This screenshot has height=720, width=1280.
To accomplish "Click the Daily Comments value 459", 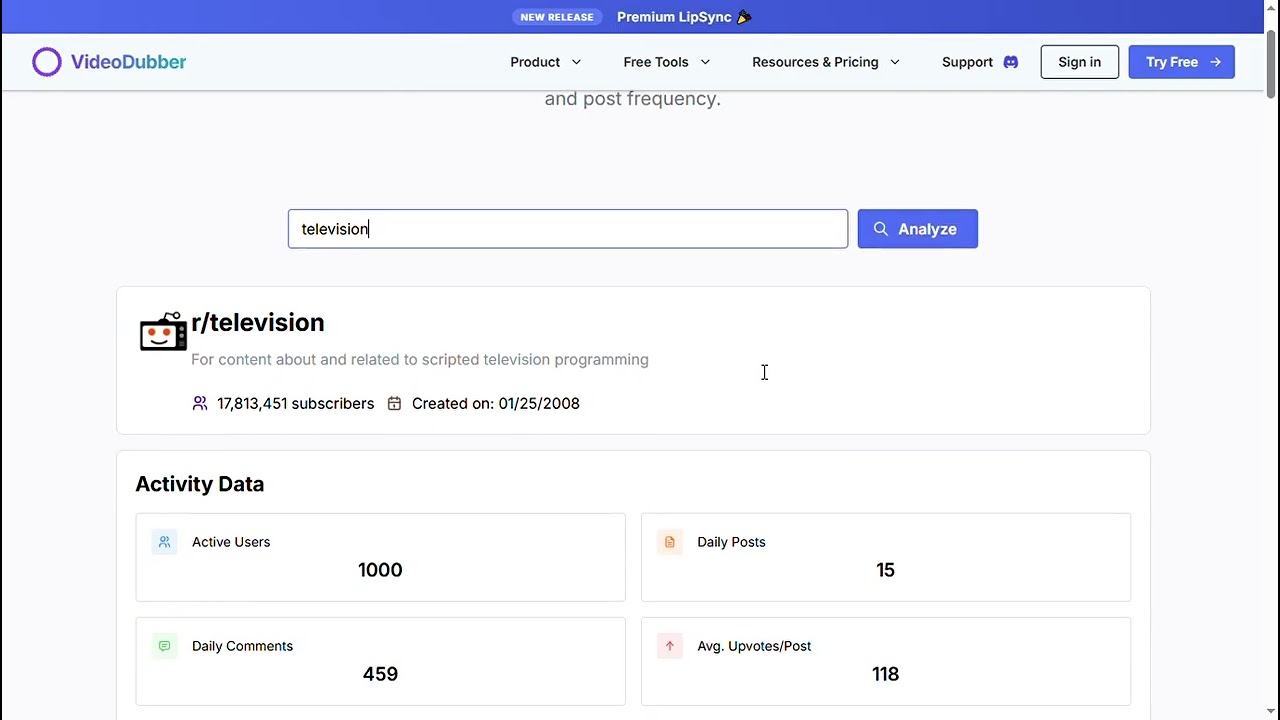I will coord(380,674).
